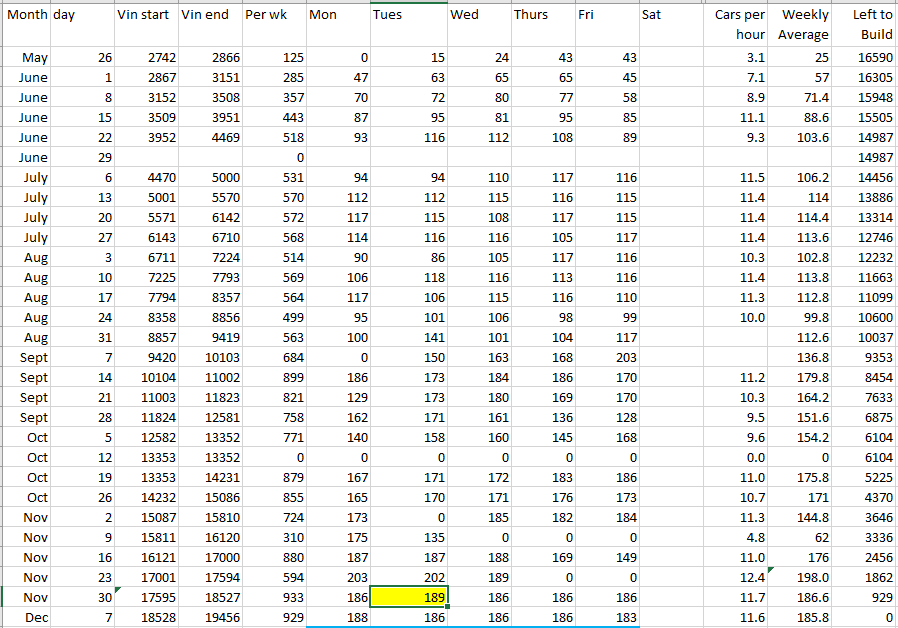Select the "Vin end" column header cell
The width and height of the screenshot is (898, 628).
(x=208, y=16)
